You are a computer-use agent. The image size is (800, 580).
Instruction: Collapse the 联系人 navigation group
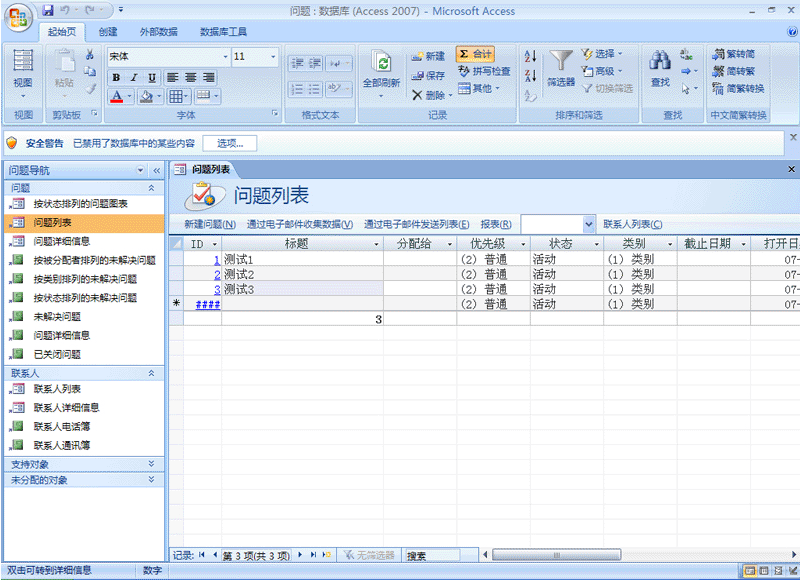(x=151, y=373)
